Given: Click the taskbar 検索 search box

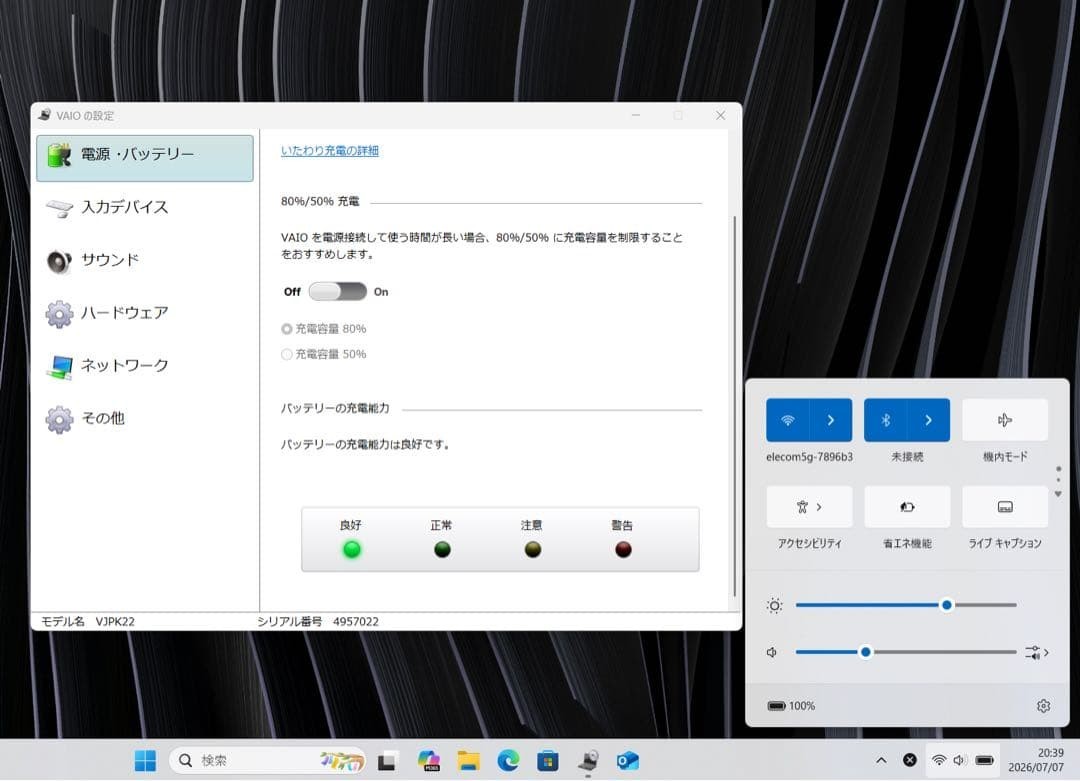Looking at the screenshot, I should click(x=267, y=760).
